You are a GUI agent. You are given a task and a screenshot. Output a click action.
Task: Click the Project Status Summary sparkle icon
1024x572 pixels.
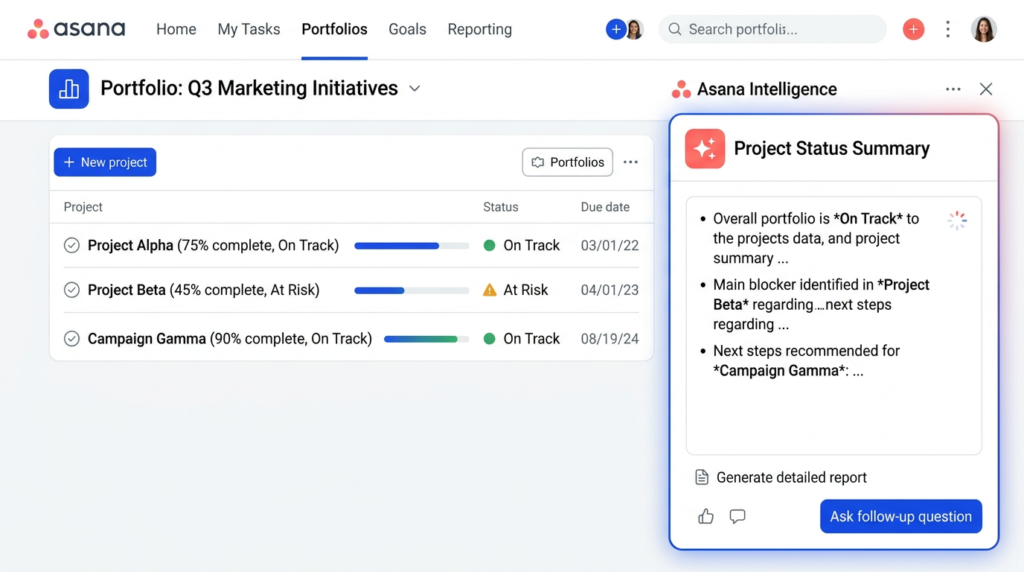705,149
